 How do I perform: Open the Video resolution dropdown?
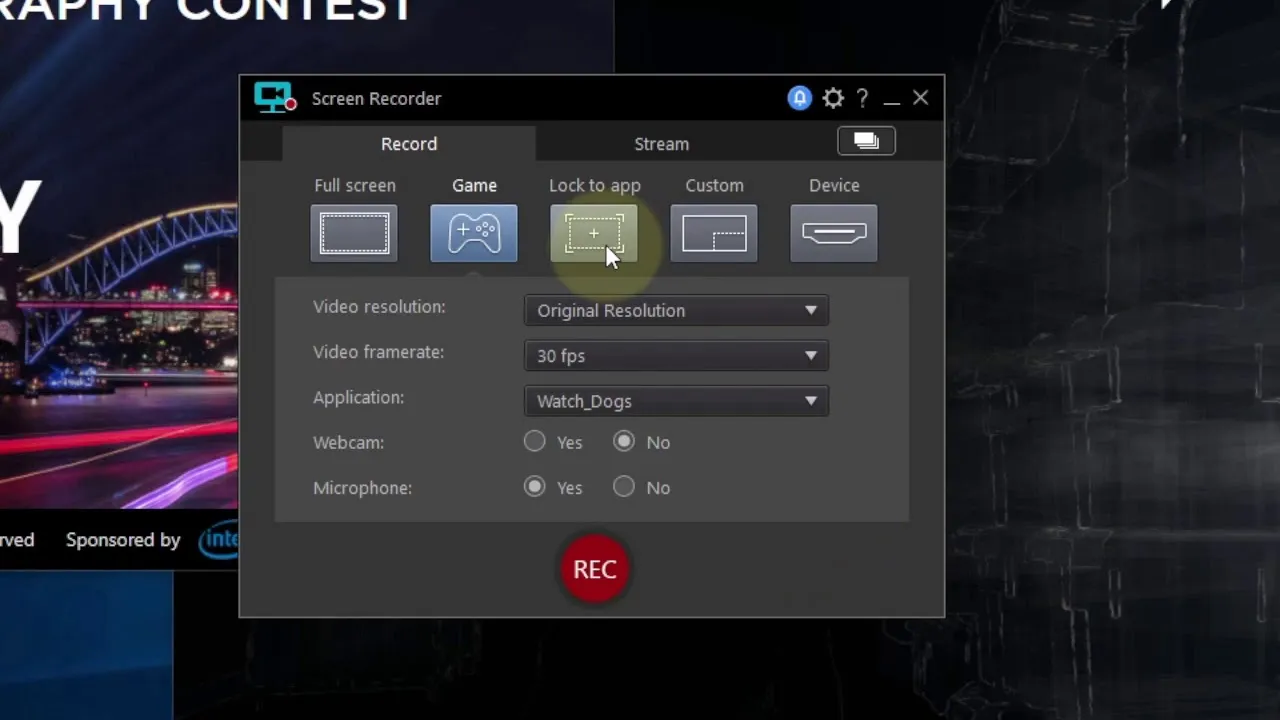(x=676, y=310)
